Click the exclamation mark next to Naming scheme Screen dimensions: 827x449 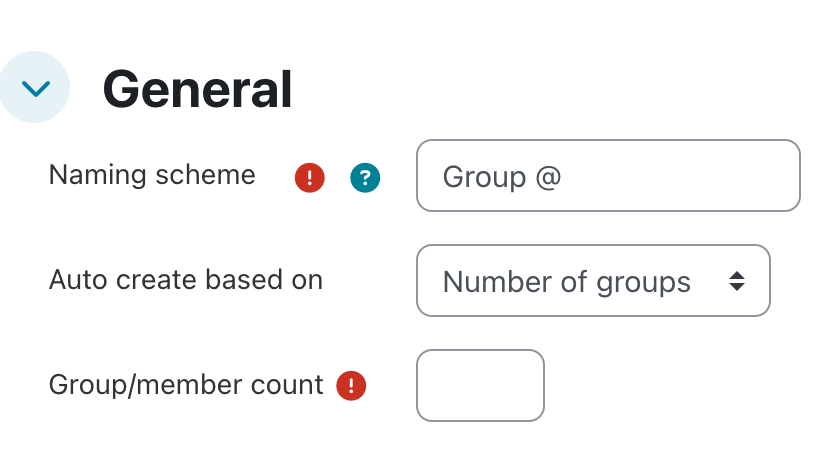tap(310, 178)
